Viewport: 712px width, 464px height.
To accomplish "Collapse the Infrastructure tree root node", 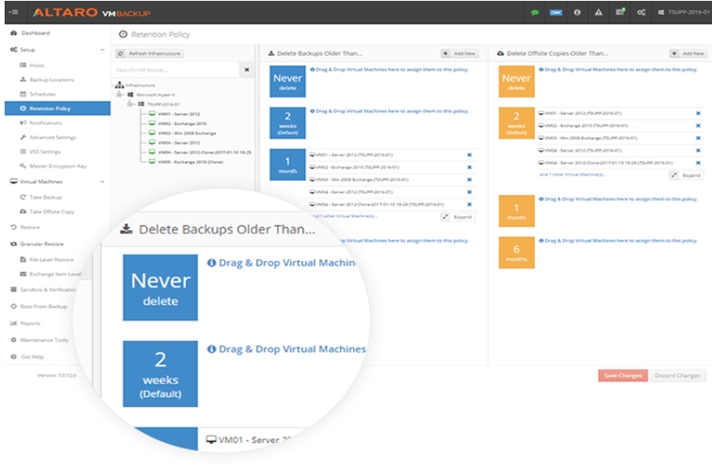I will [113, 85].
